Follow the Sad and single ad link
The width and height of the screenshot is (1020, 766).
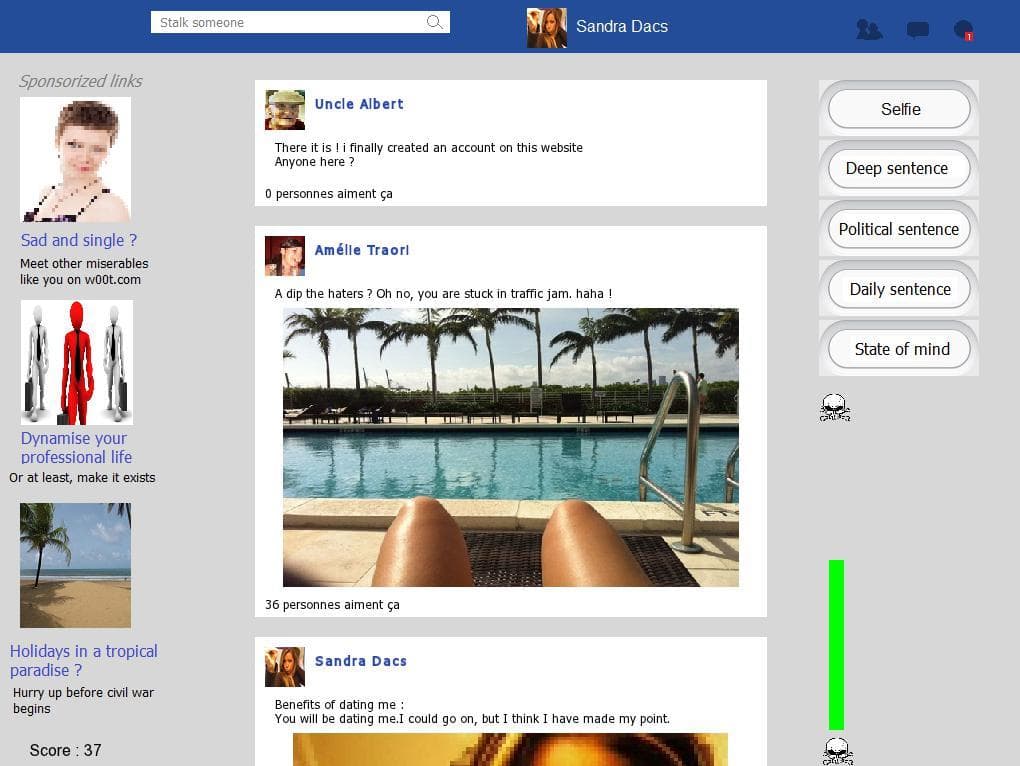pyautogui.click(x=79, y=240)
